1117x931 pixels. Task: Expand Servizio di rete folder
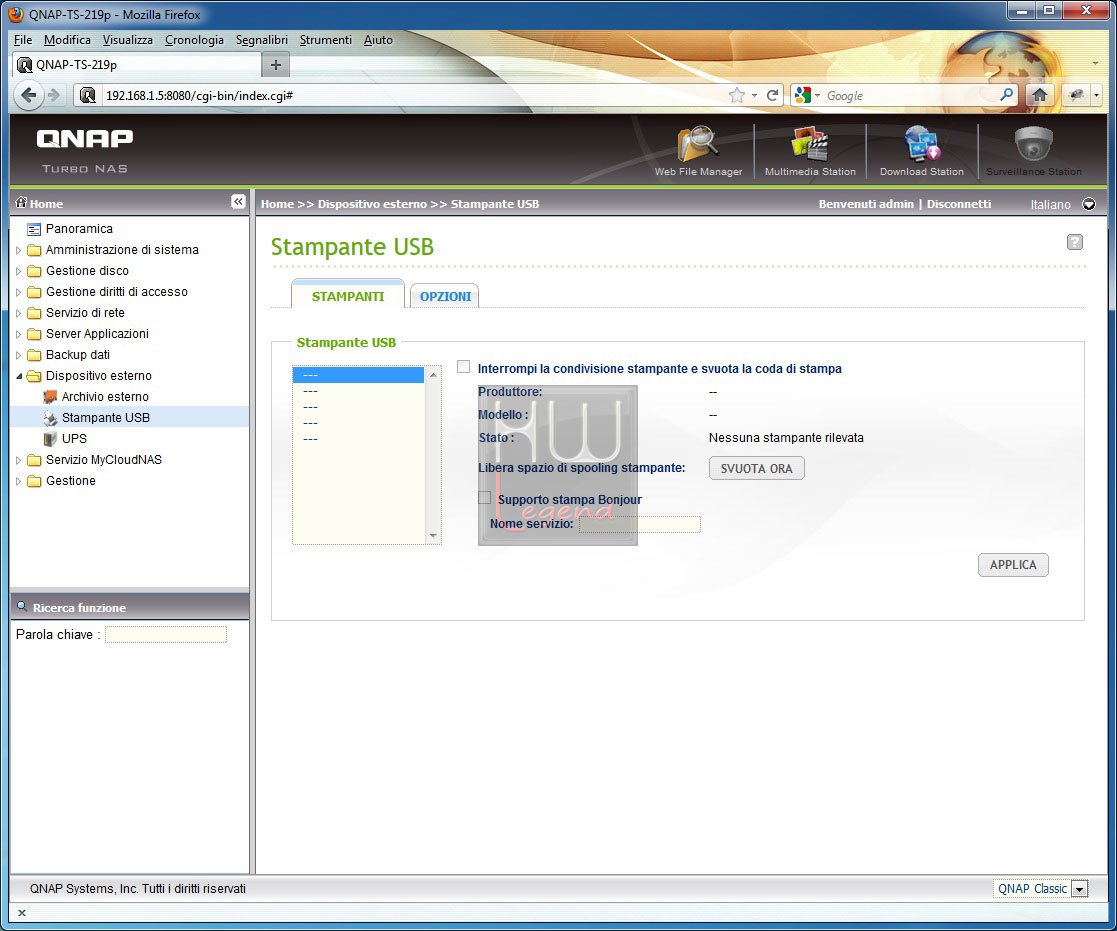tap(19, 313)
